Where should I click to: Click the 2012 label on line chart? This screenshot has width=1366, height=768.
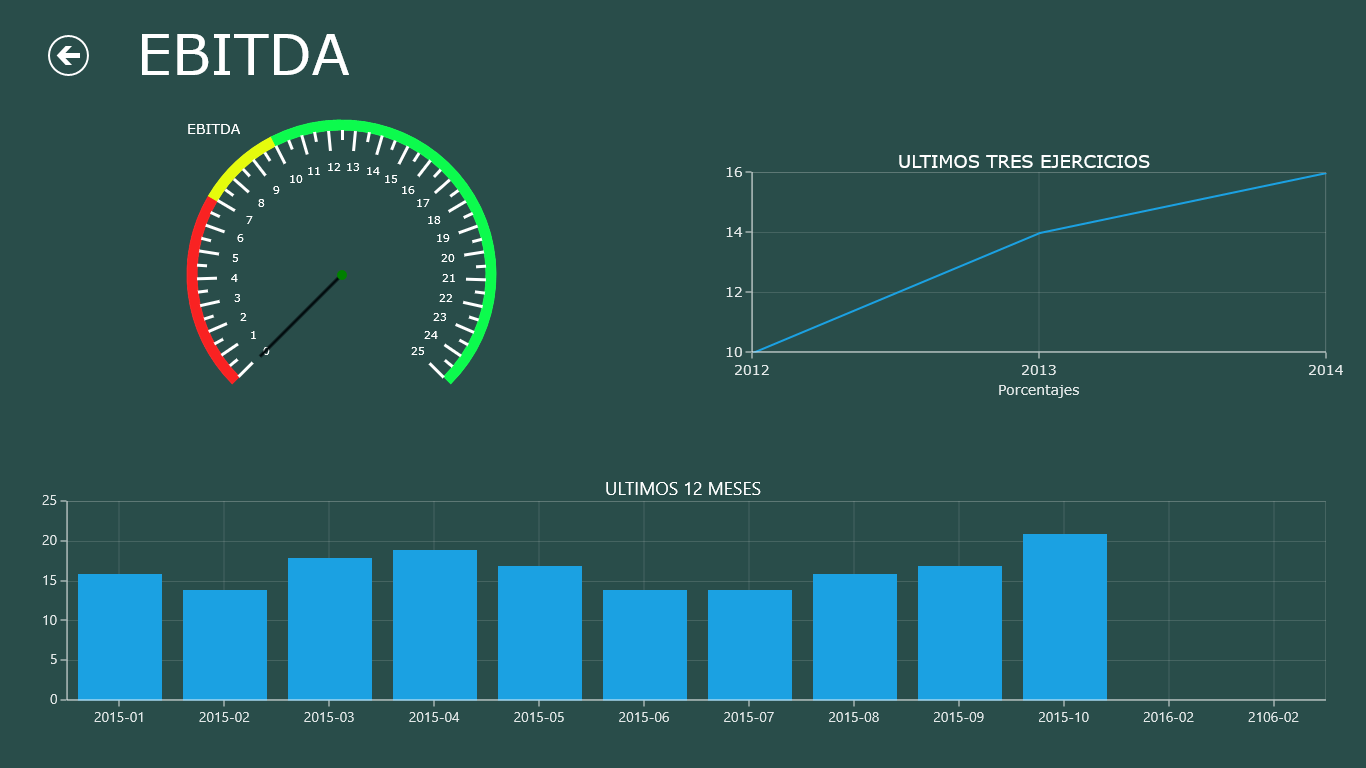click(x=752, y=370)
